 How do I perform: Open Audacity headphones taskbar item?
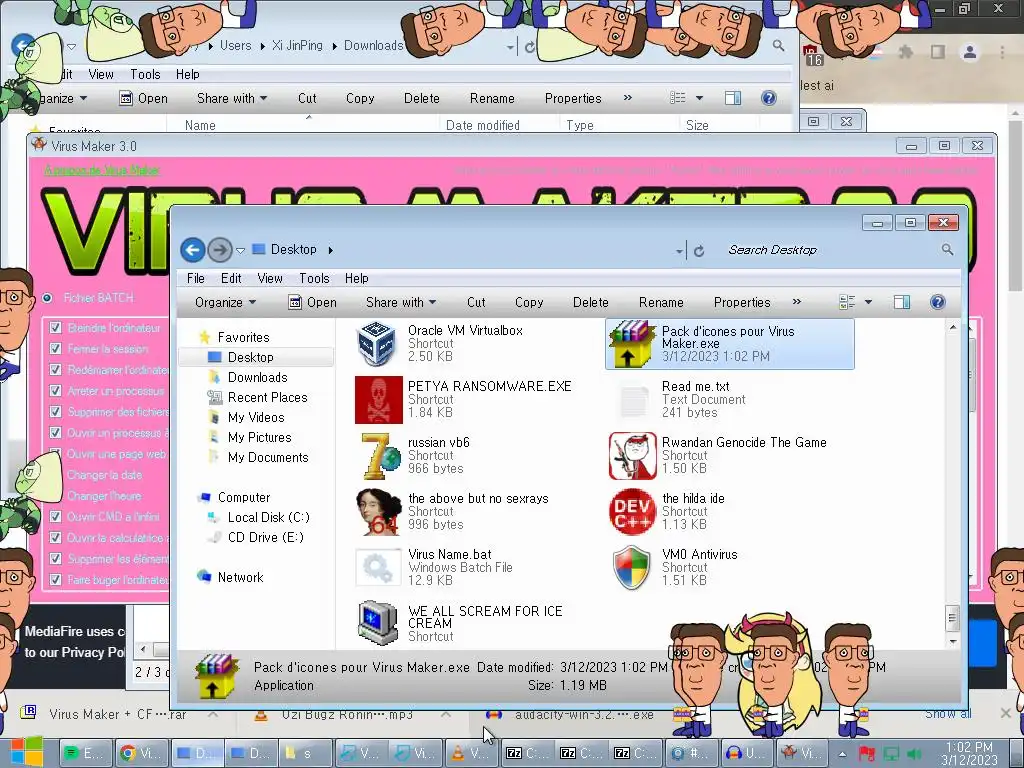tap(746, 754)
